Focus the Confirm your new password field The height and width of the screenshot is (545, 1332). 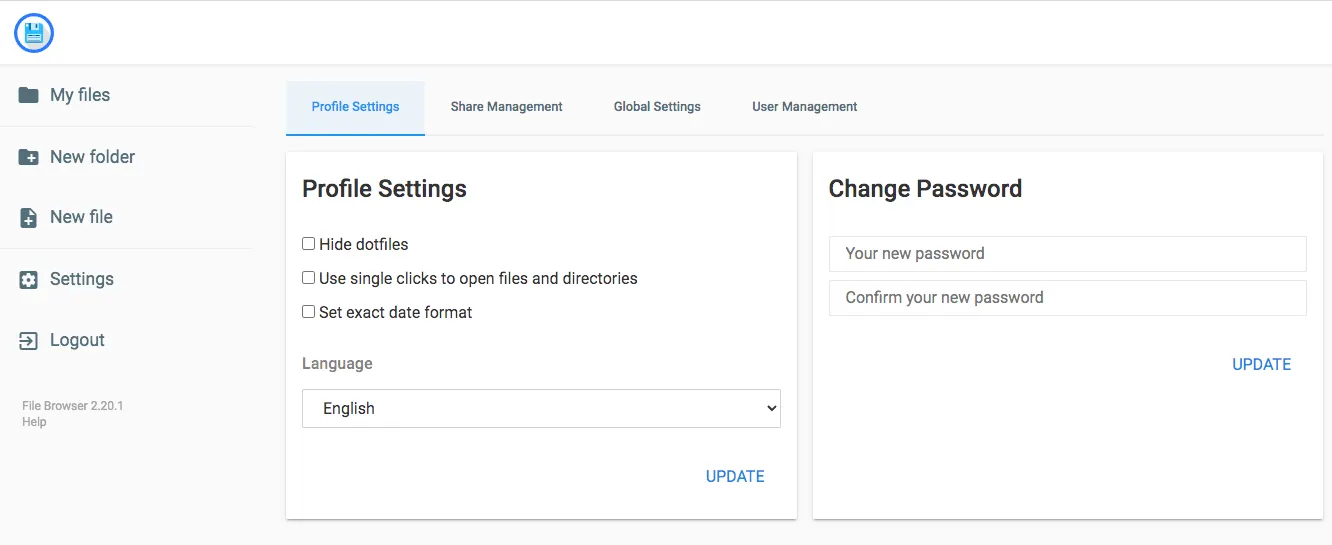tap(1068, 298)
